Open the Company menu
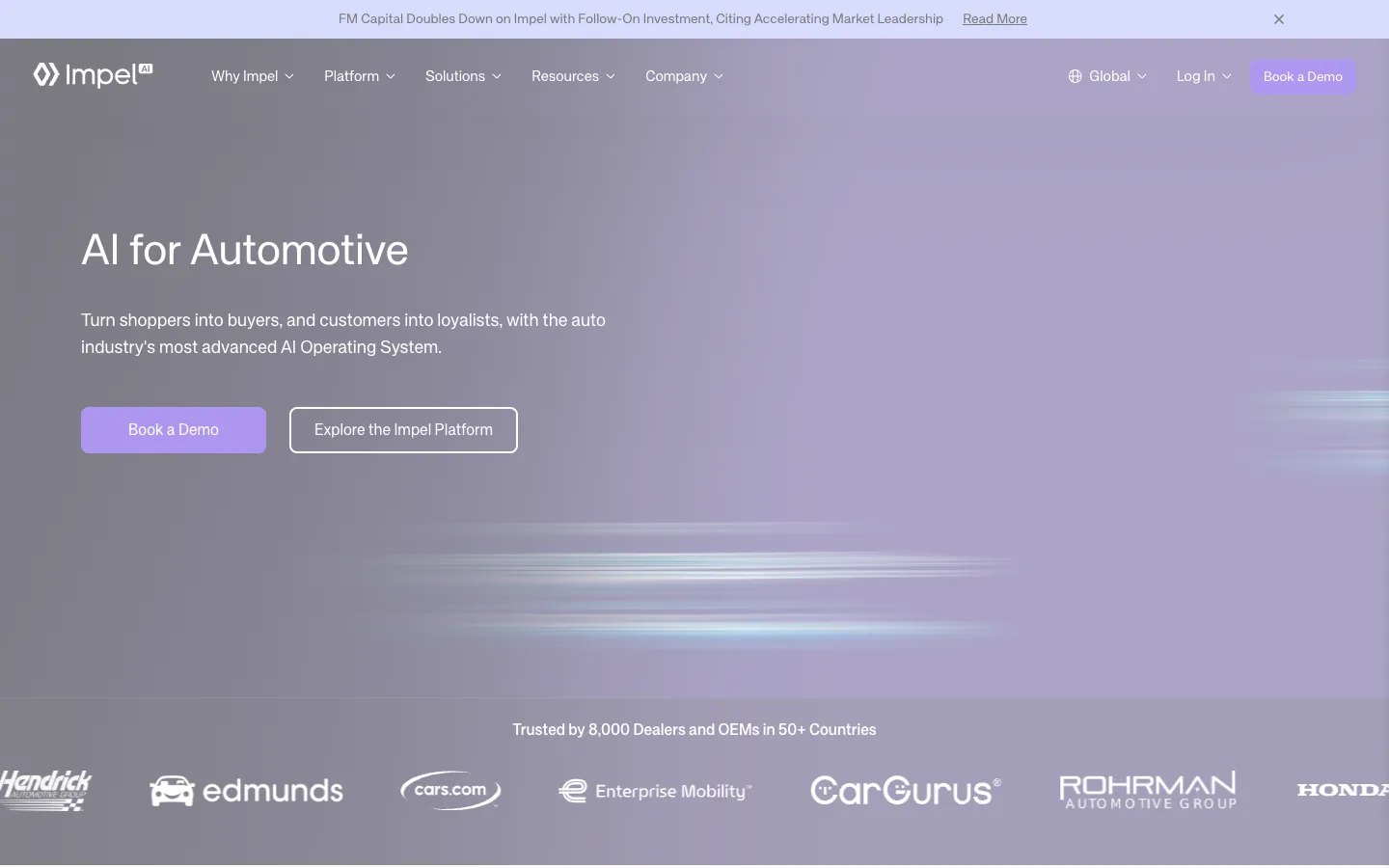The height and width of the screenshot is (868, 1389). click(684, 76)
